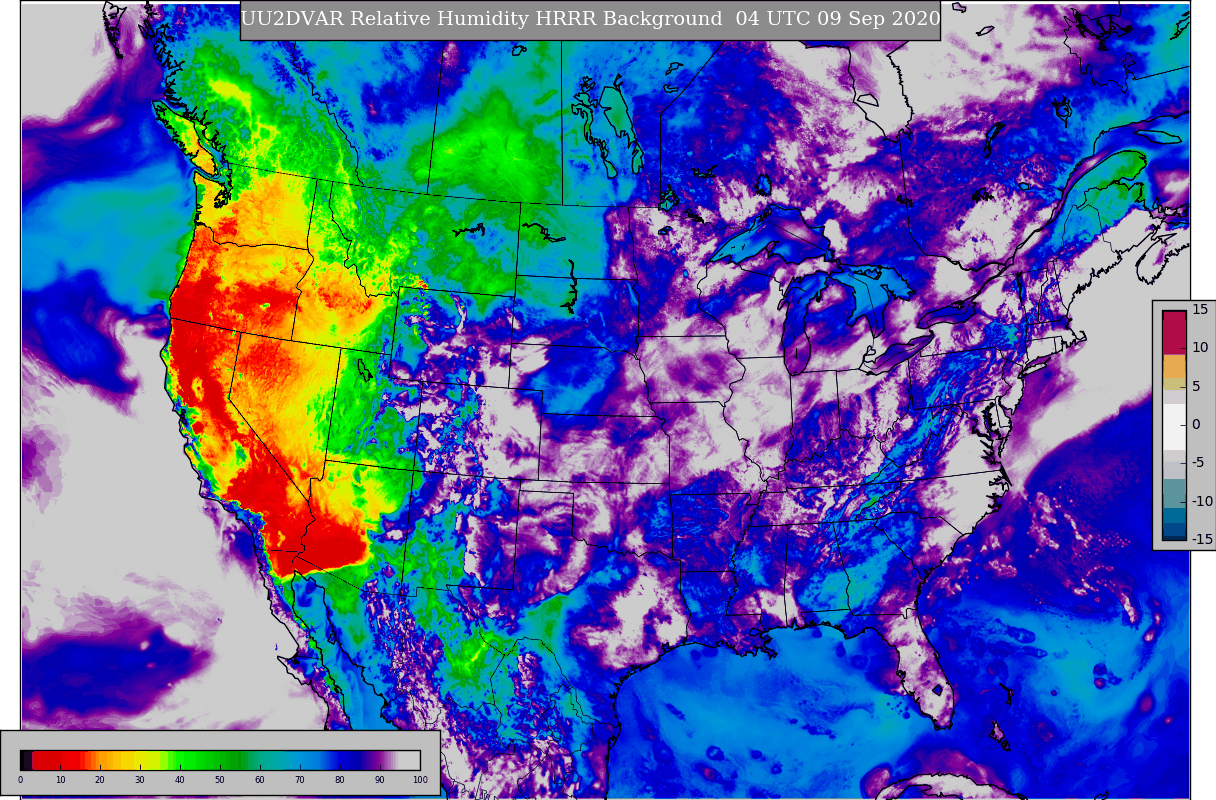
Task: Click the teal swatch in the difference colorbar
Action: coord(1174,493)
